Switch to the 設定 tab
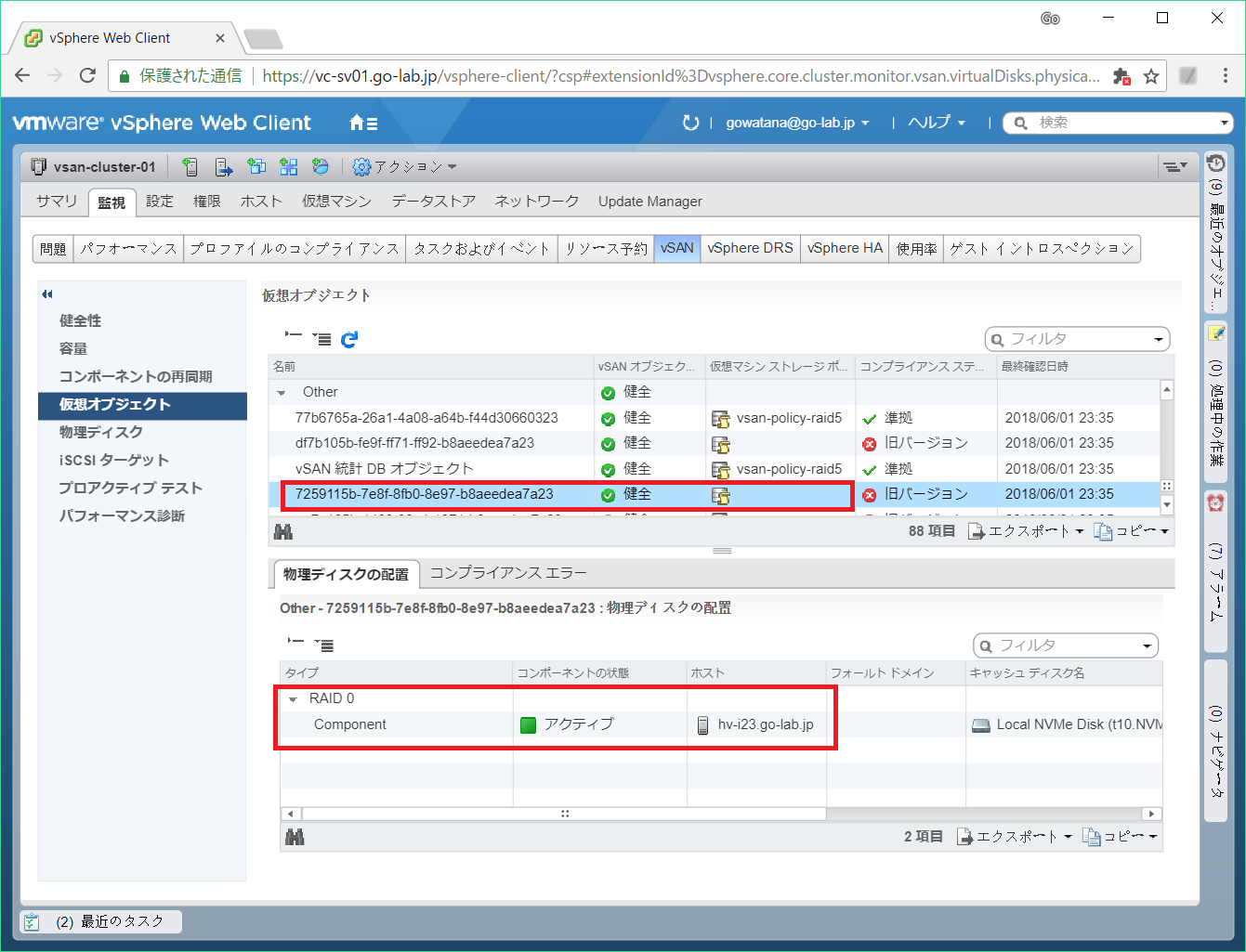The height and width of the screenshot is (952, 1246). point(160,202)
